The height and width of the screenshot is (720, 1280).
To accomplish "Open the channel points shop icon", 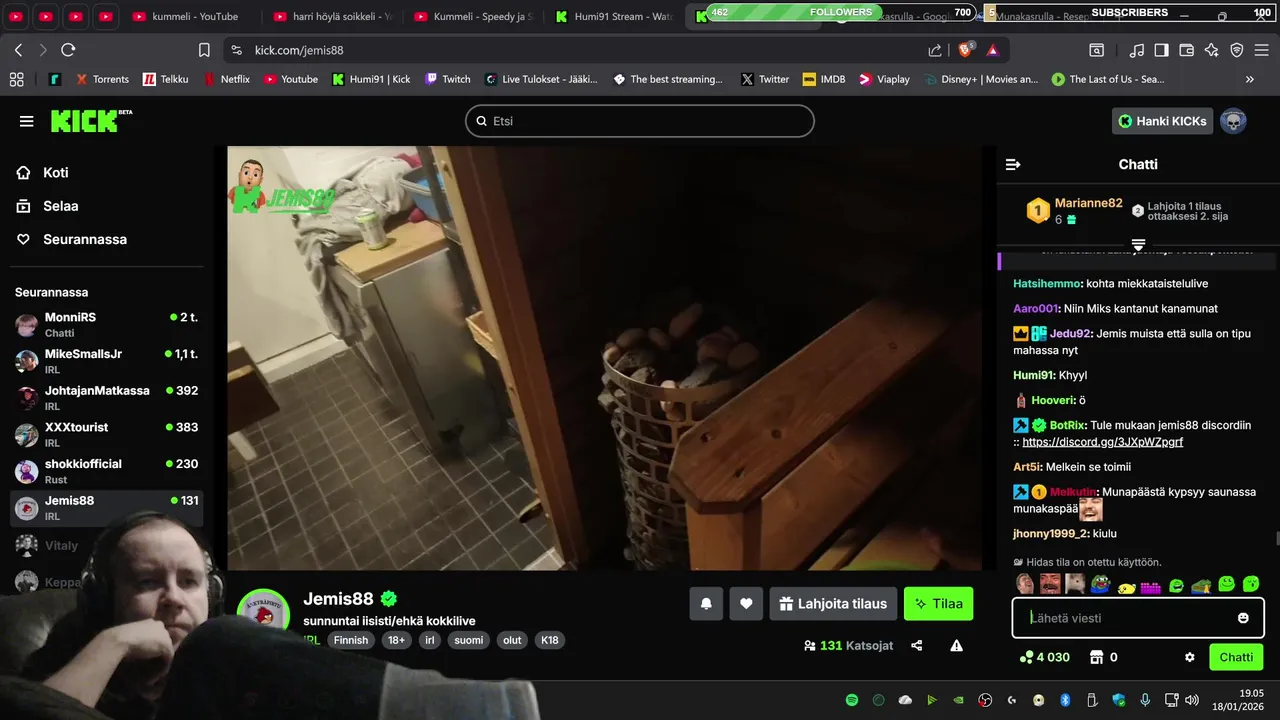I will [x=1095, y=657].
